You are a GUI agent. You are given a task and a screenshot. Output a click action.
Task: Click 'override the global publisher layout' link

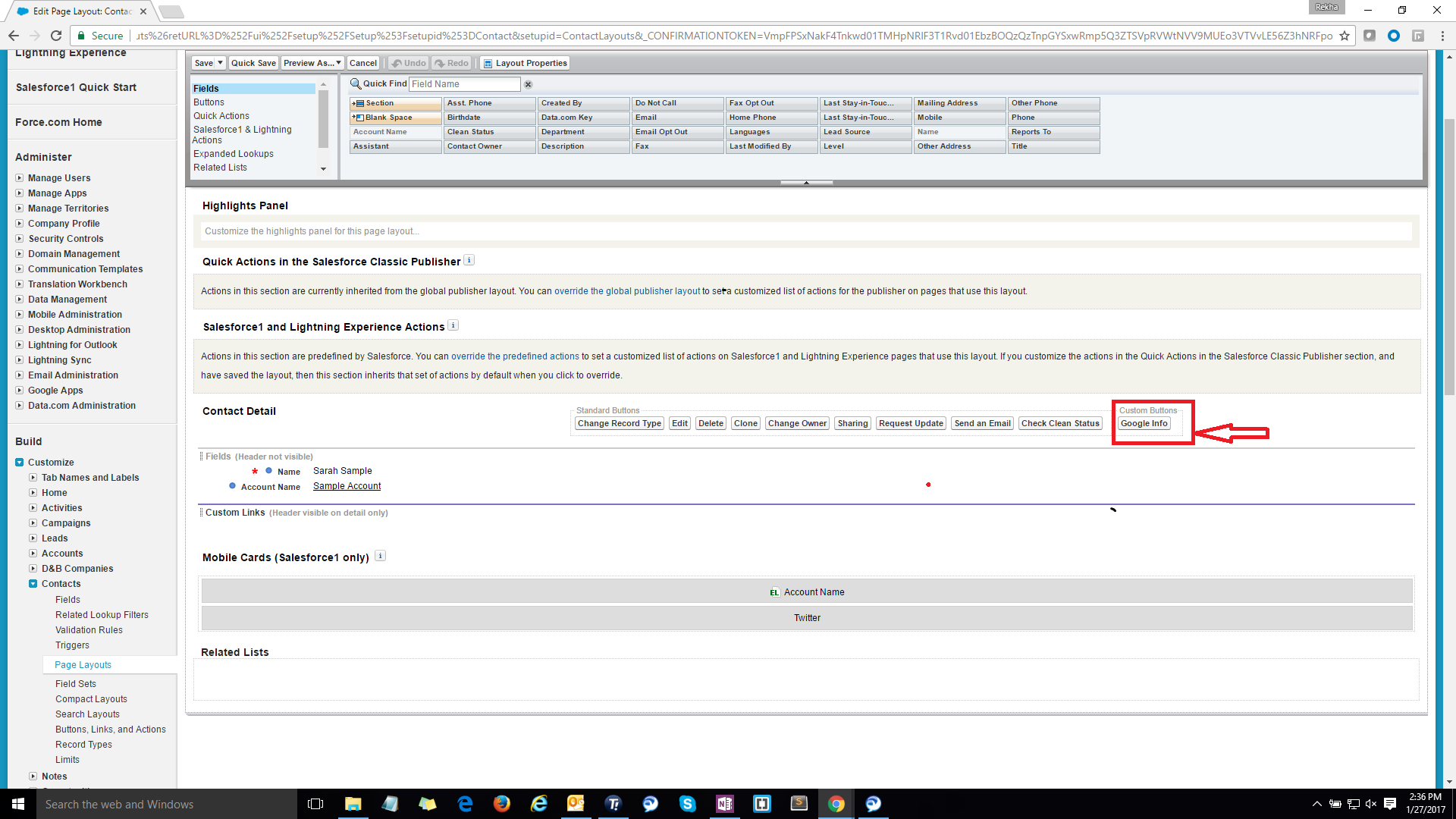point(626,291)
